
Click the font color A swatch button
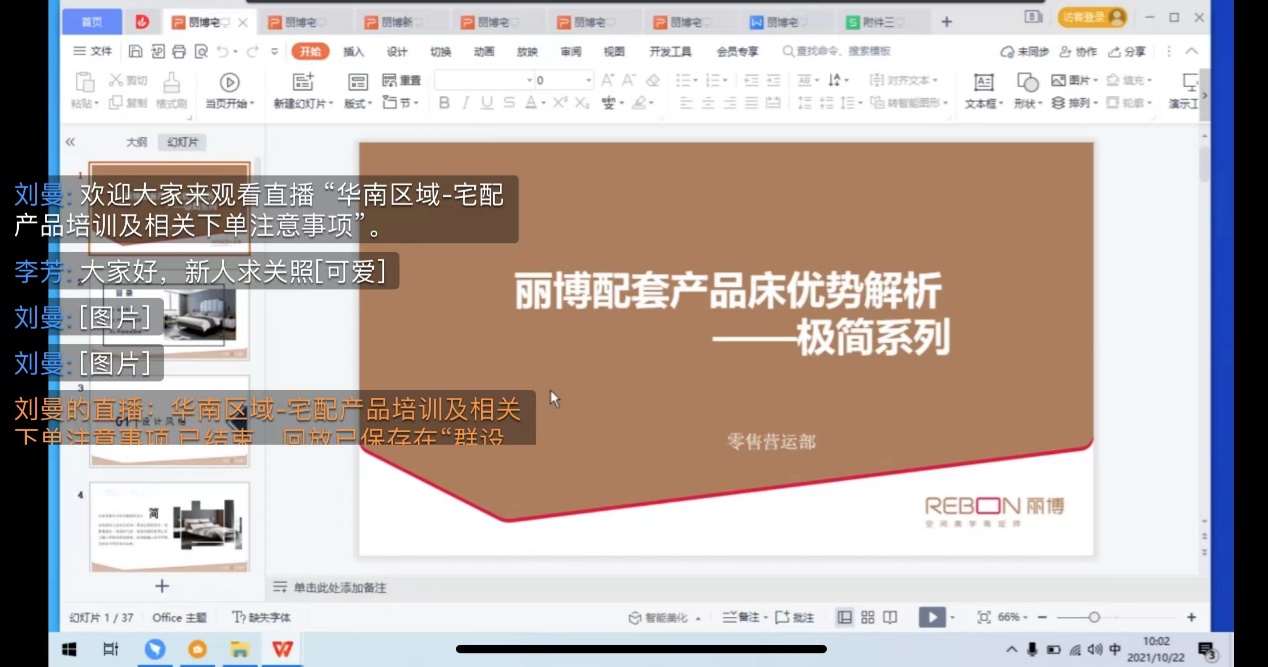point(531,103)
